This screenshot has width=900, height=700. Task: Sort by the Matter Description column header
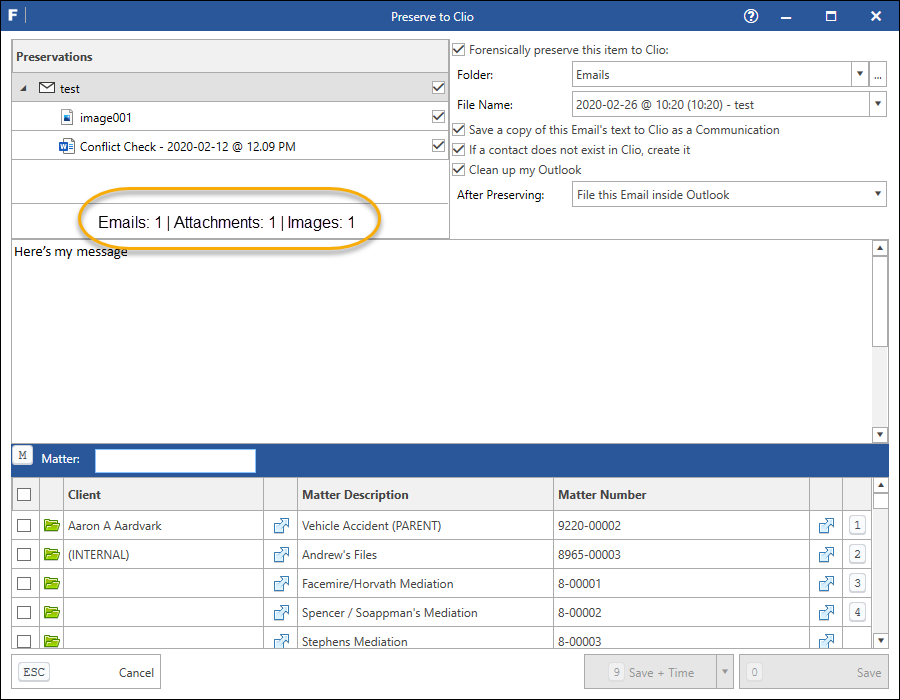click(x=425, y=494)
